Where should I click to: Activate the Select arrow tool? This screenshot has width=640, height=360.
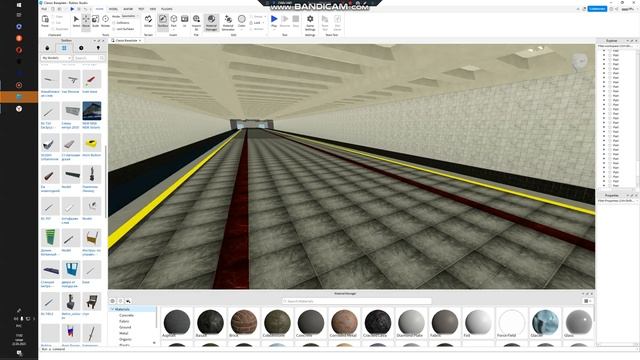tap(76, 21)
